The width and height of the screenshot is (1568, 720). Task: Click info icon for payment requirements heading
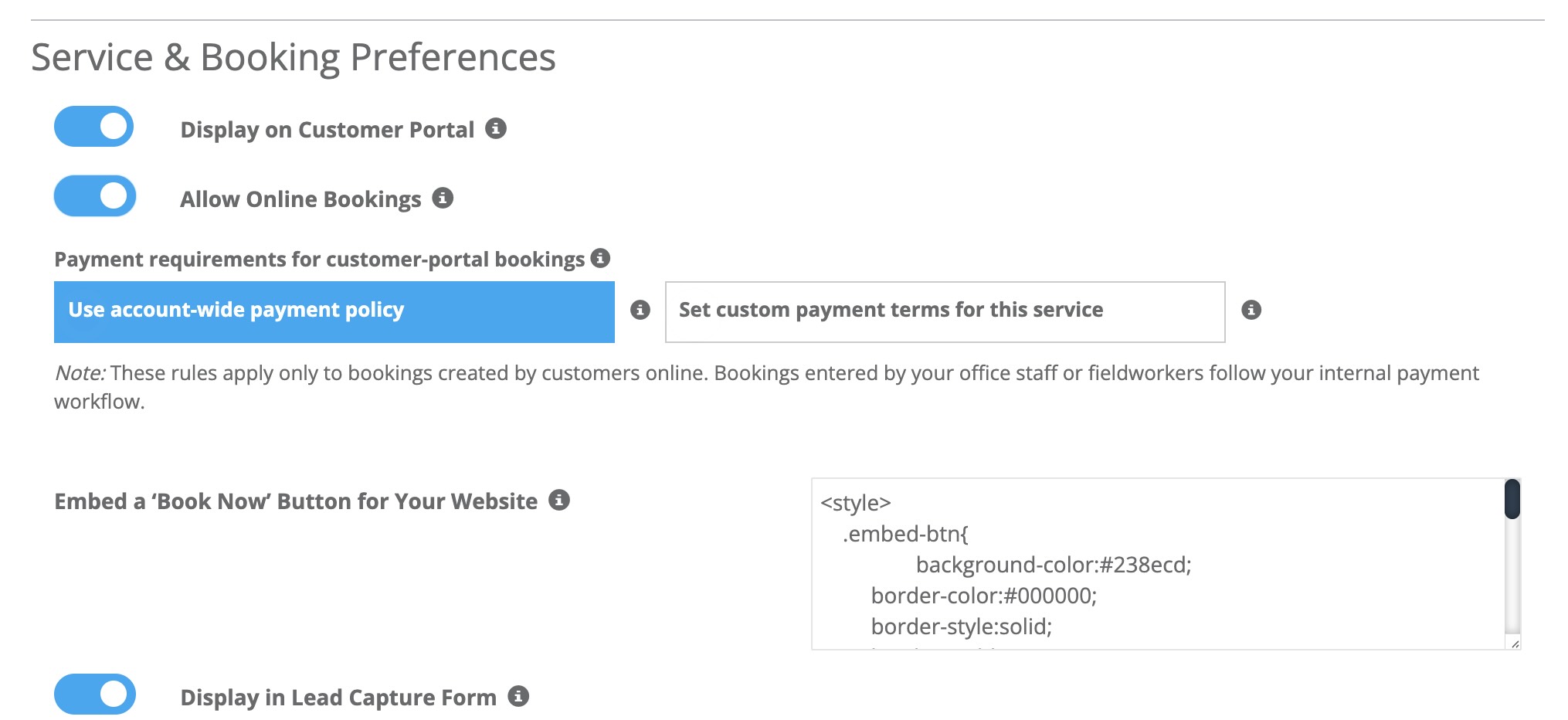(x=602, y=260)
